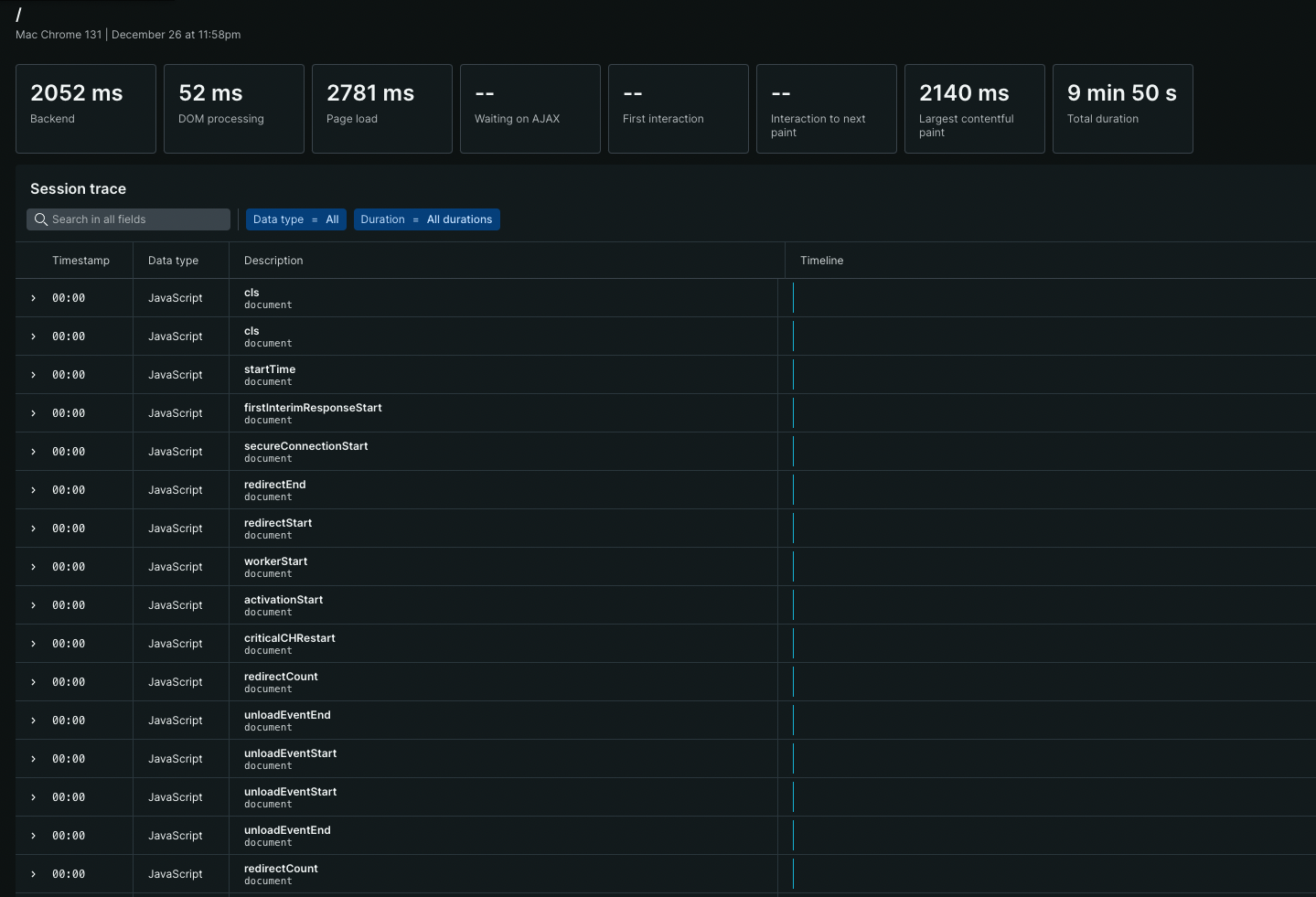Click the Data type column header
The height and width of the screenshot is (897, 1316).
(173, 261)
